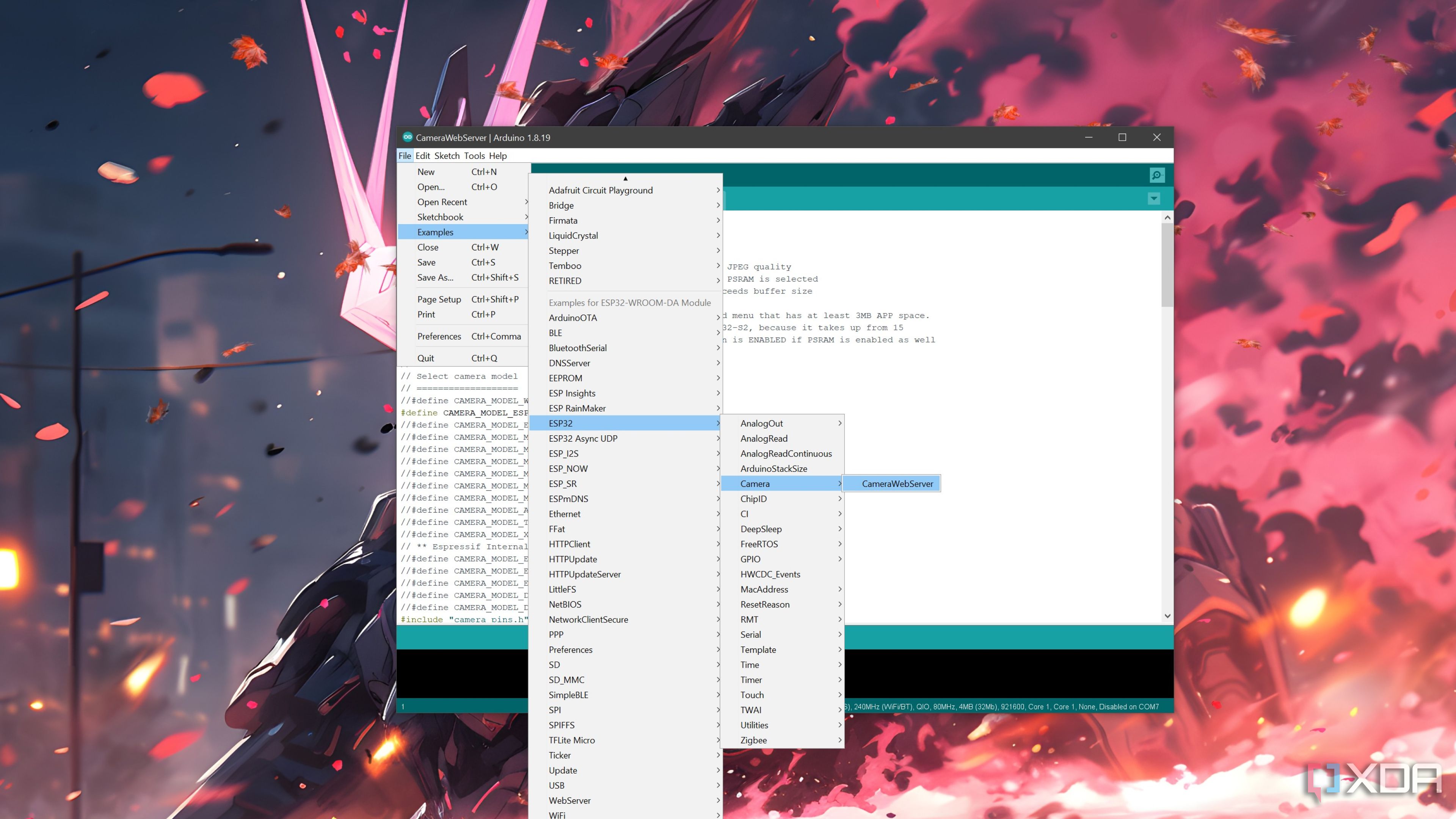
Task: Click the scroll-up arrow in Examples list
Action: [625, 179]
